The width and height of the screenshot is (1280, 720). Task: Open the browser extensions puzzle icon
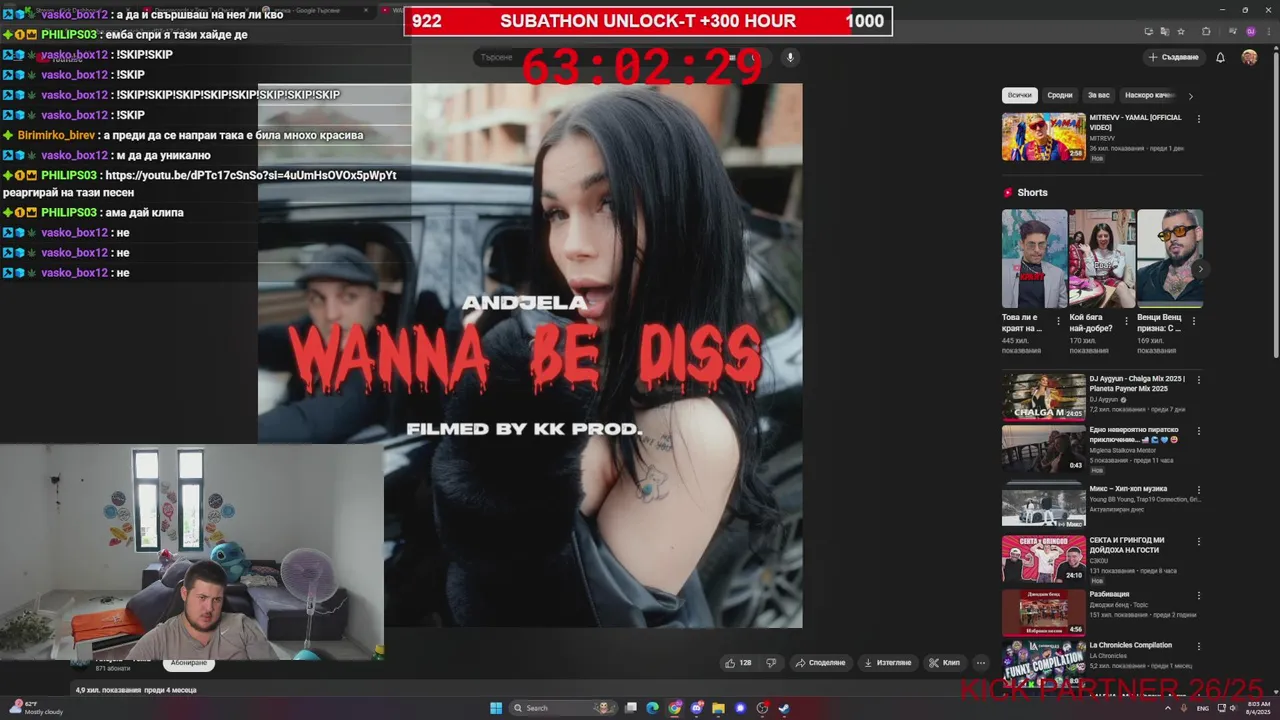[x=1206, y=31]
